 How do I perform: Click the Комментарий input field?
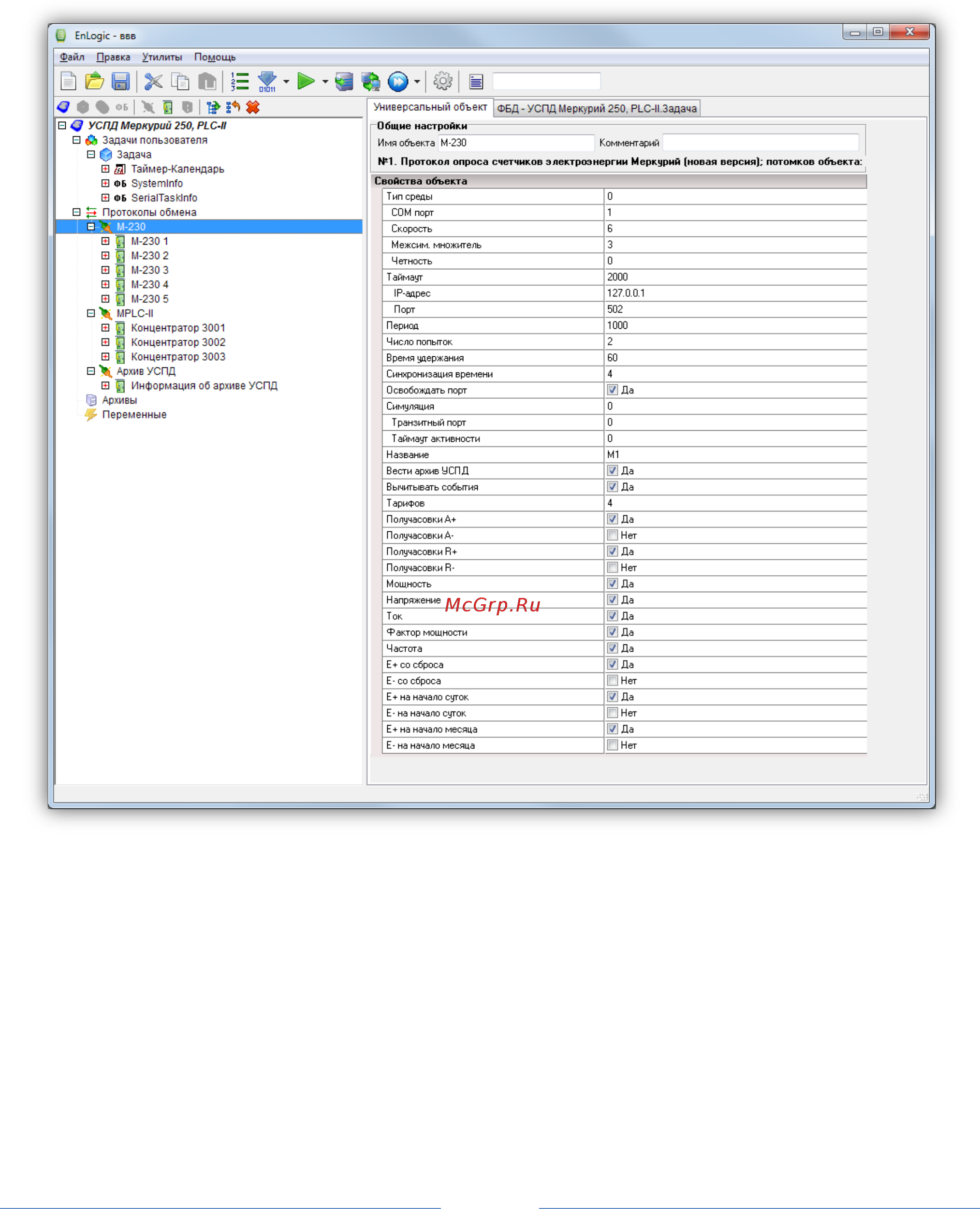coord(761,143)
